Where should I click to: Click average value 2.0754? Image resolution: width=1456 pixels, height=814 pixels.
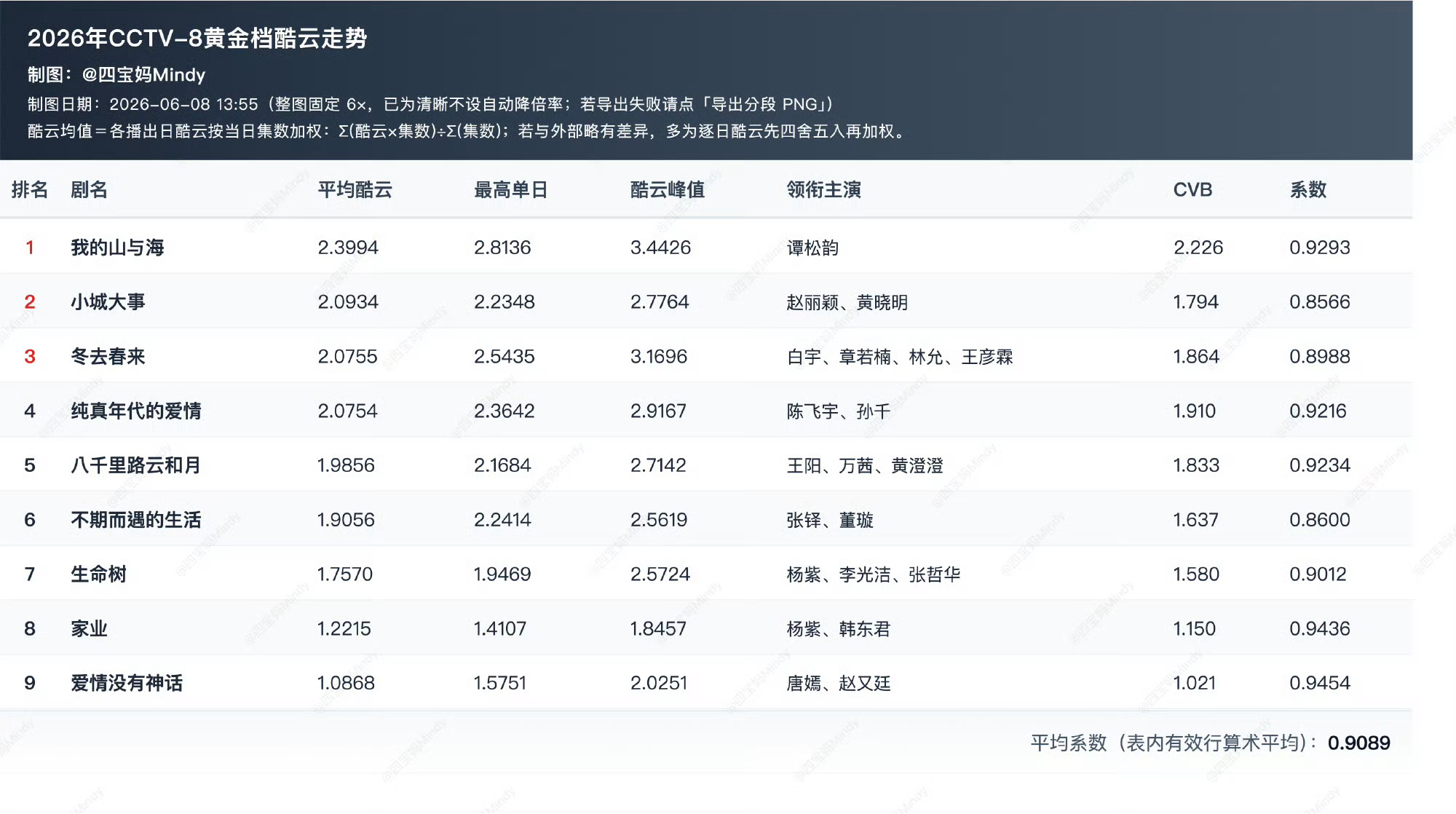click(x=347, y=411)
